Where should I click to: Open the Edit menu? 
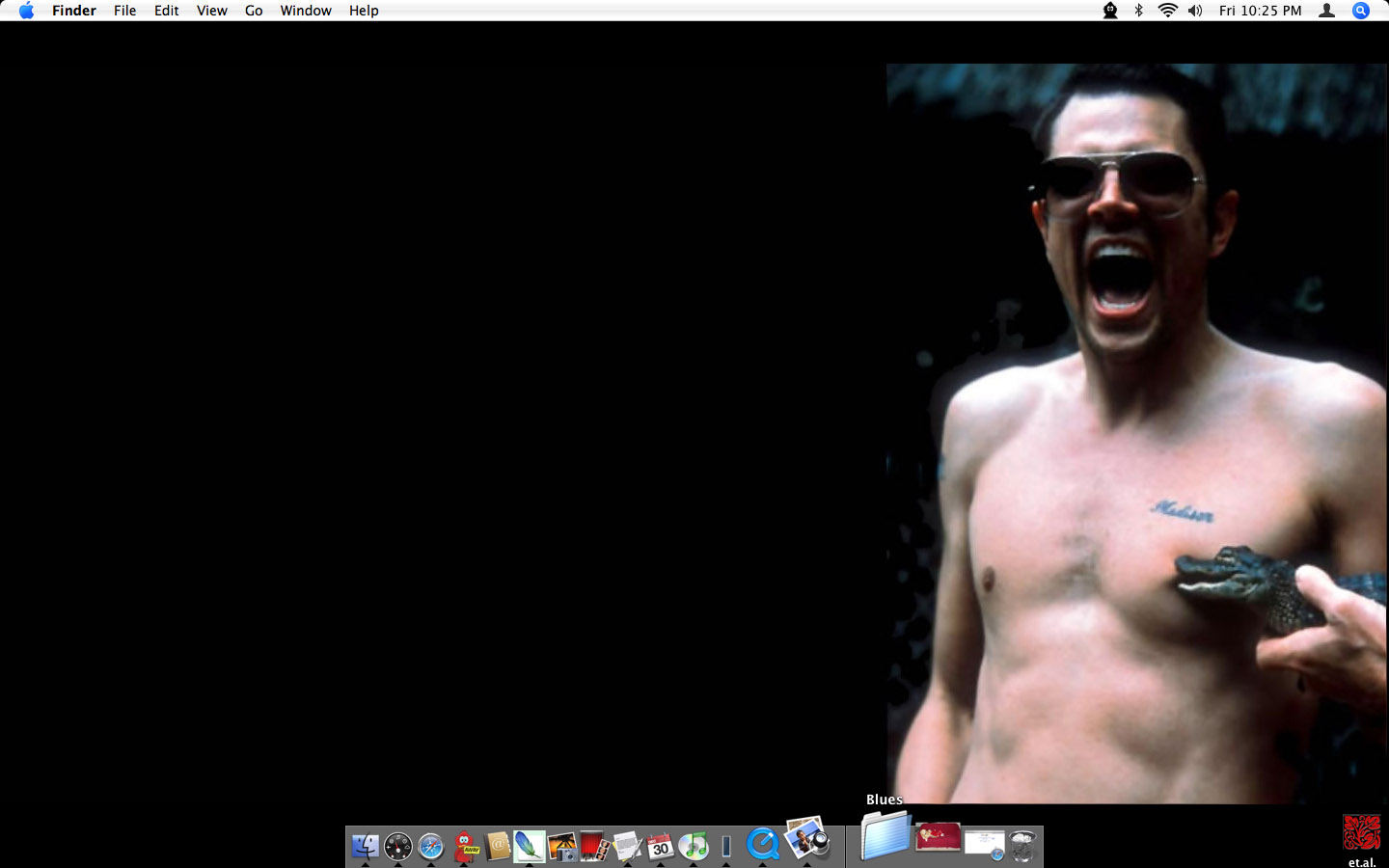pos(167,11)
